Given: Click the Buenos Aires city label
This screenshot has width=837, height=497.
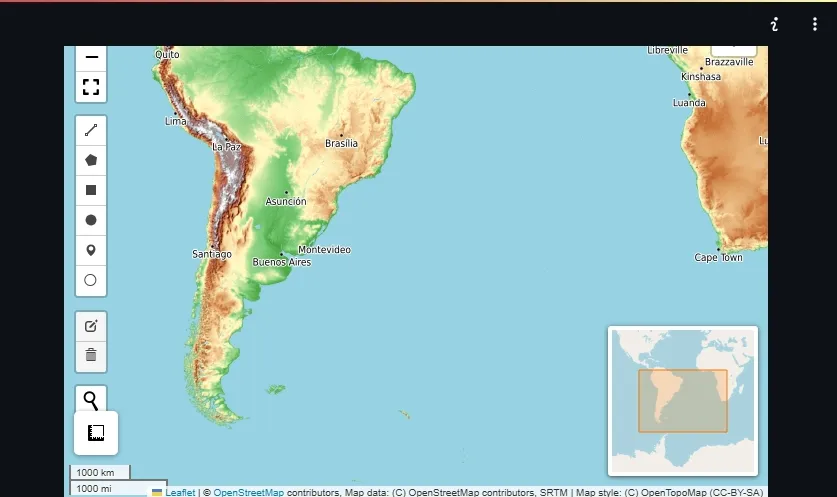Looking at the screenshot, I should [281, 262].
